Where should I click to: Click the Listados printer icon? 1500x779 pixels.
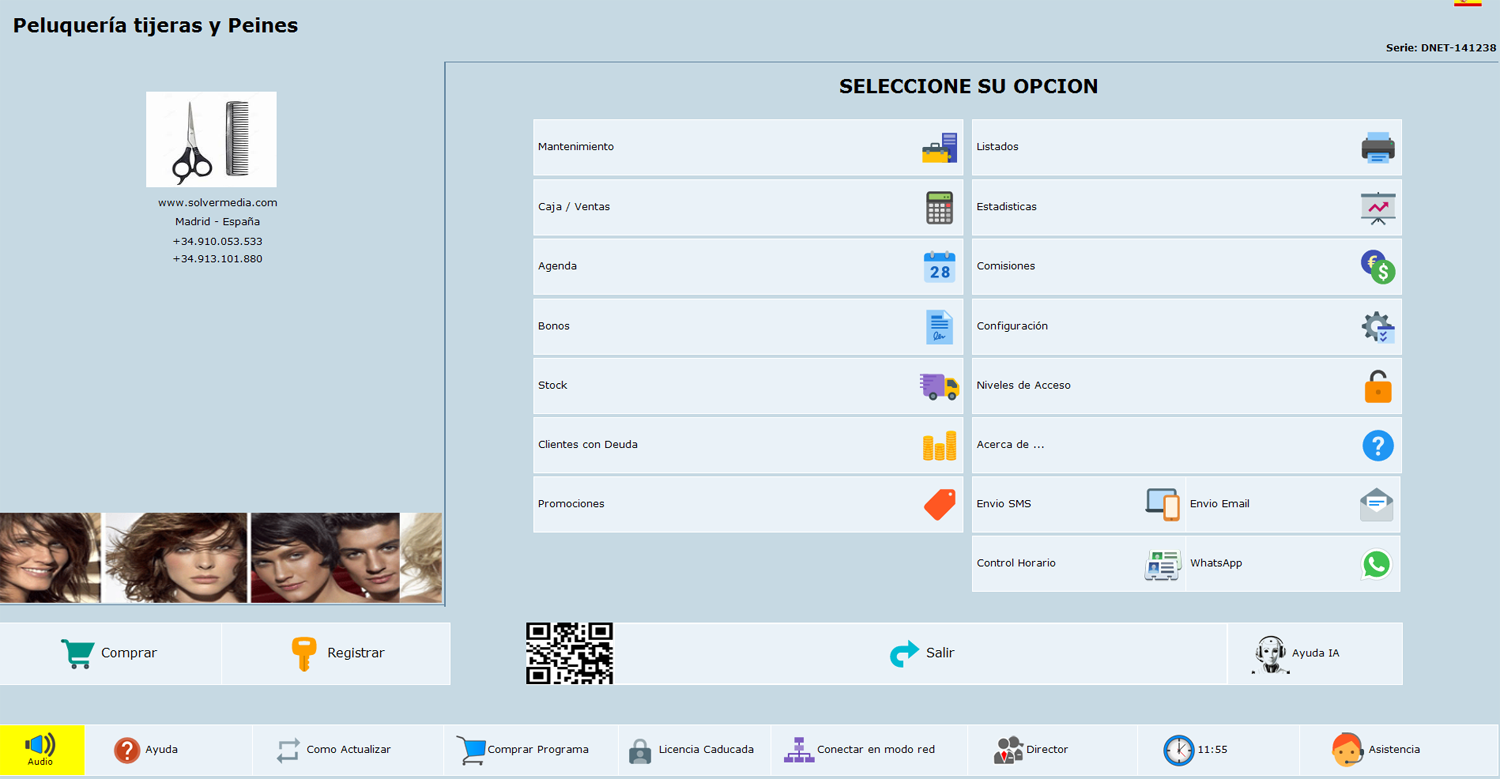(x=1377, y=148)
